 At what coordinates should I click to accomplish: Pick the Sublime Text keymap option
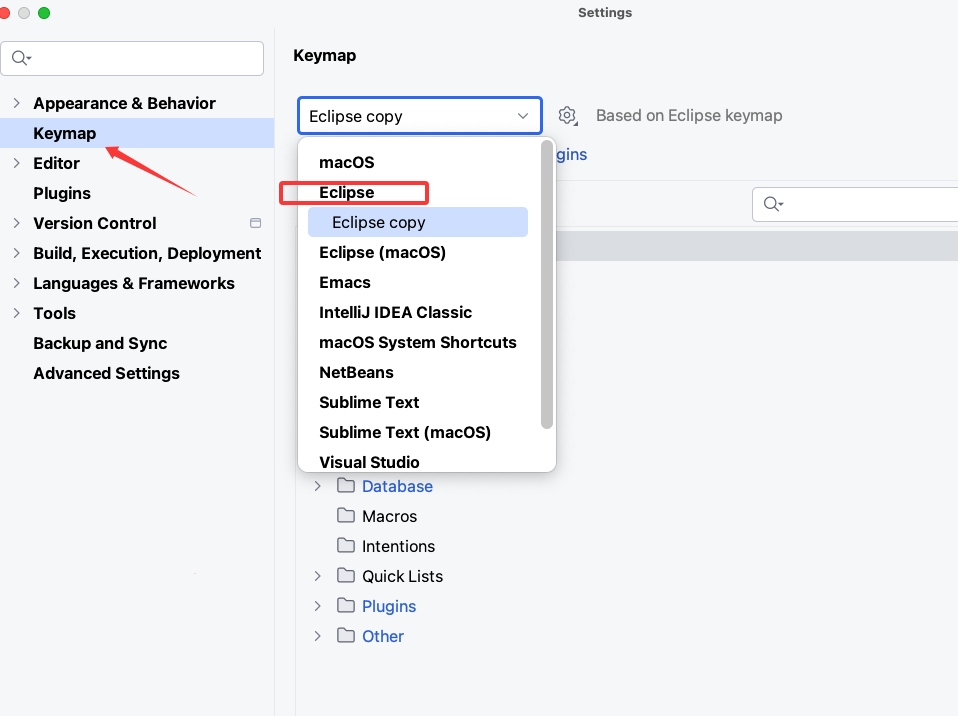pos(369,402)
